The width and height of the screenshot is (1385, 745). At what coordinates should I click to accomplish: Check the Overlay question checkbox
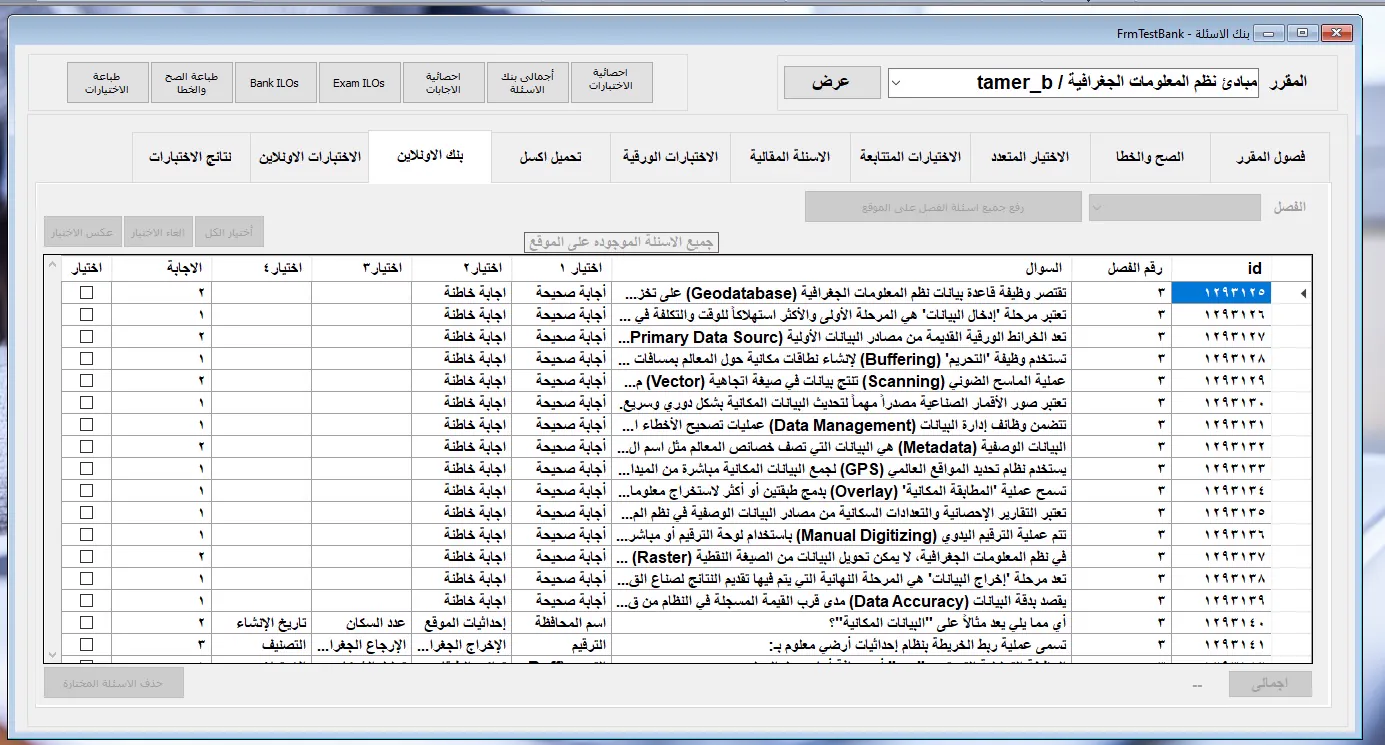[87, 490]
